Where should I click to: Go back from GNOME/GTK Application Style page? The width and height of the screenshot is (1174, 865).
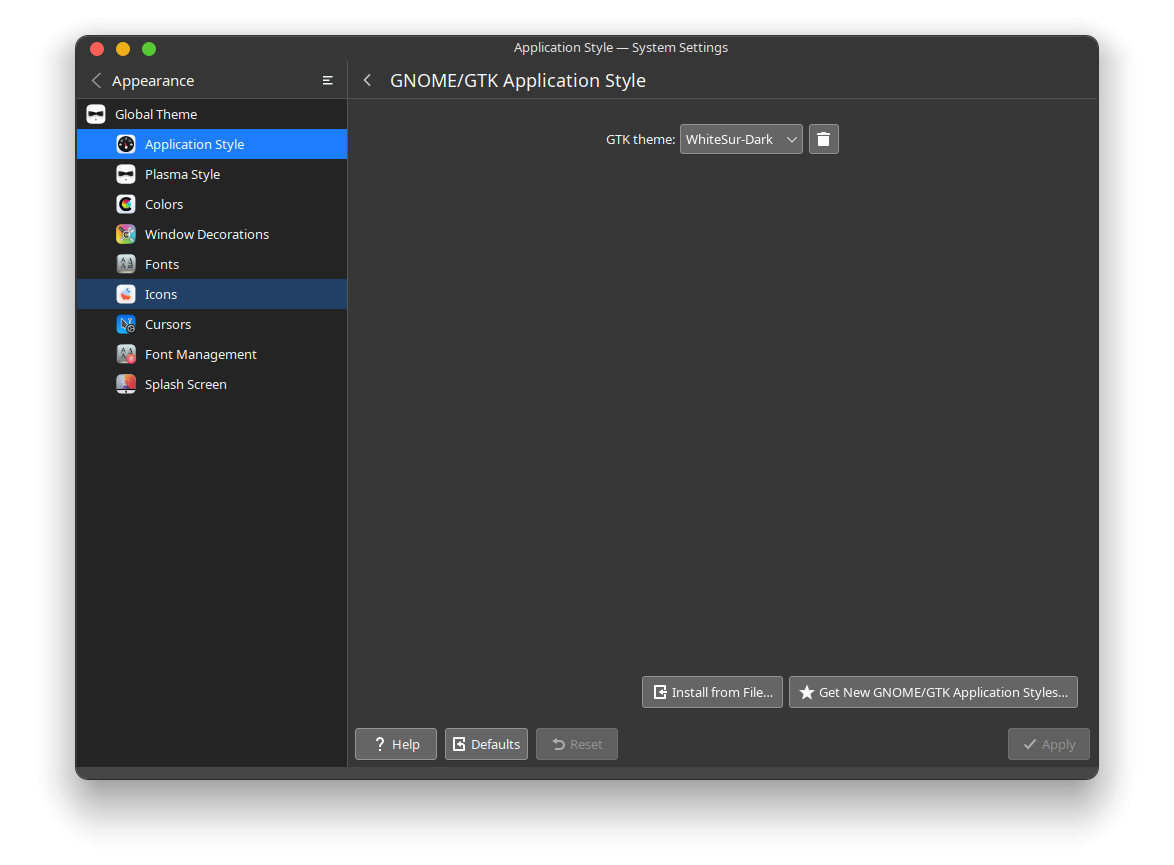(367, 80)
